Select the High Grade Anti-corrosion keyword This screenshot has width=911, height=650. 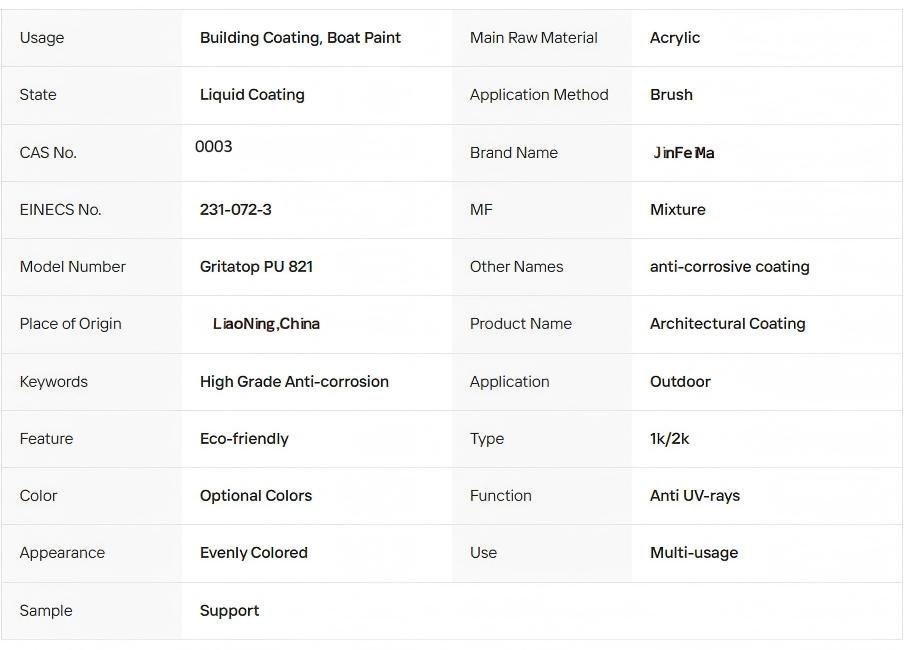coord(294,382)
